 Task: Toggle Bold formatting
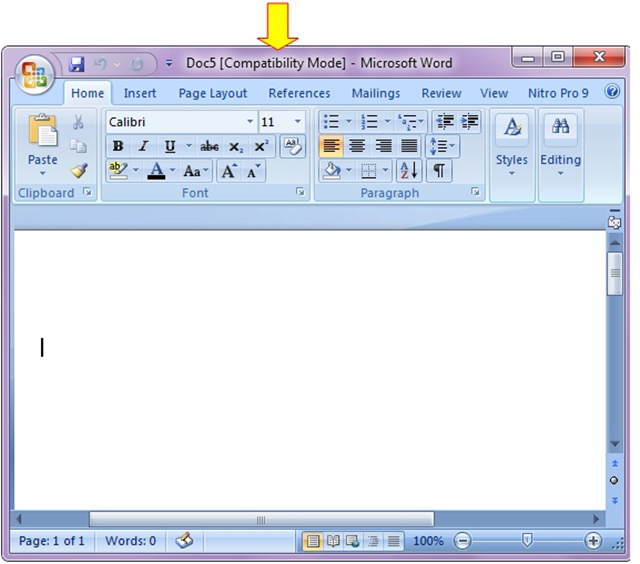pyautogui.click(x=118, y=146)
